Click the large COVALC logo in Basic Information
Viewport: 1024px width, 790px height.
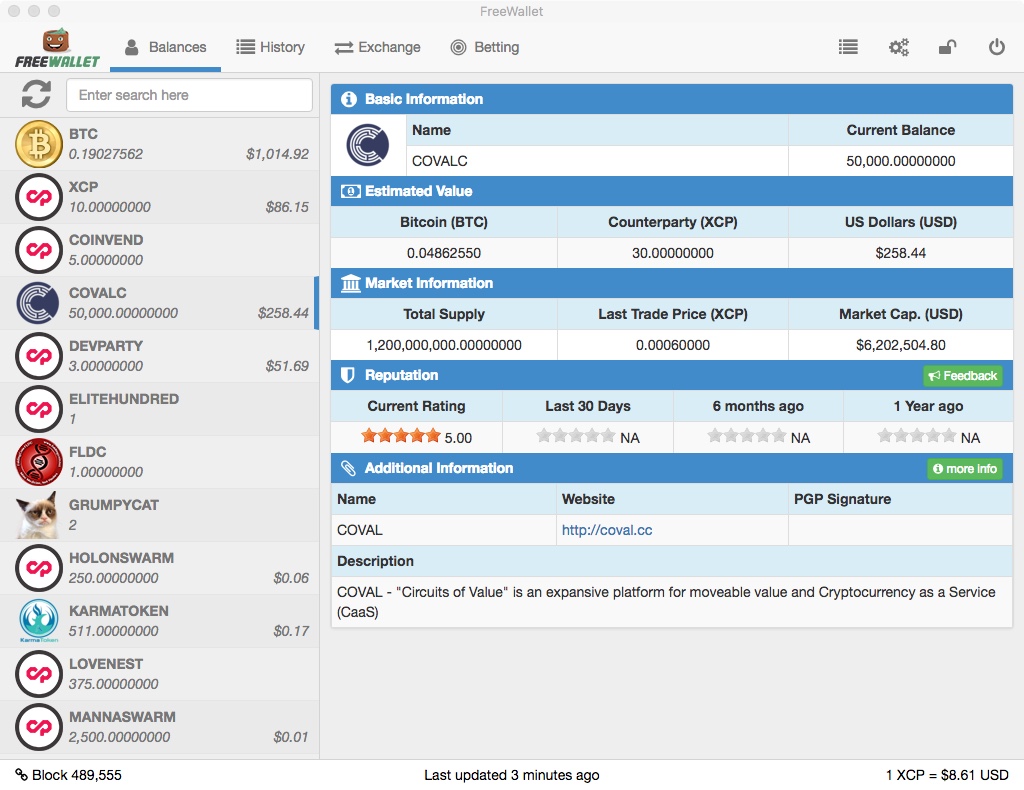pos(368,145)
